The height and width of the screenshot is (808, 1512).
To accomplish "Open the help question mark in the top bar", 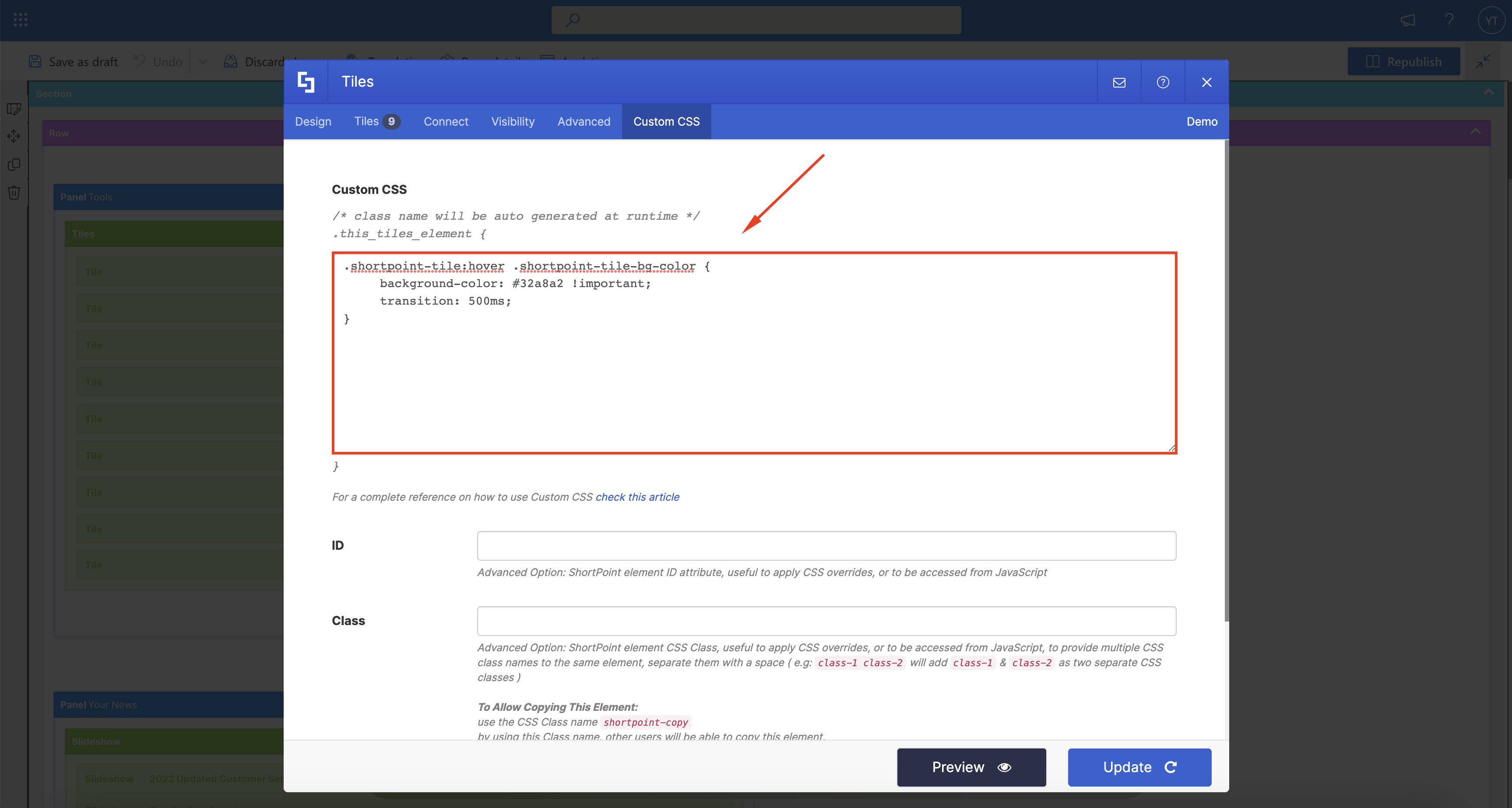I will pos(1449,19).
